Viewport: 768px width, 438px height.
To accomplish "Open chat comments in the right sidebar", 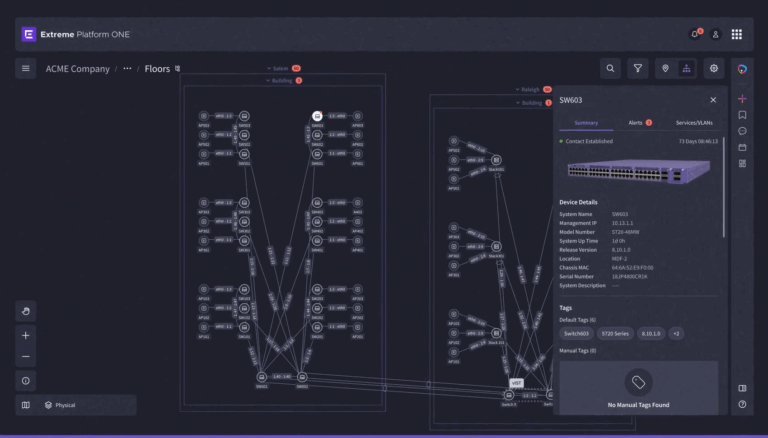I will [x=742, y=131].
